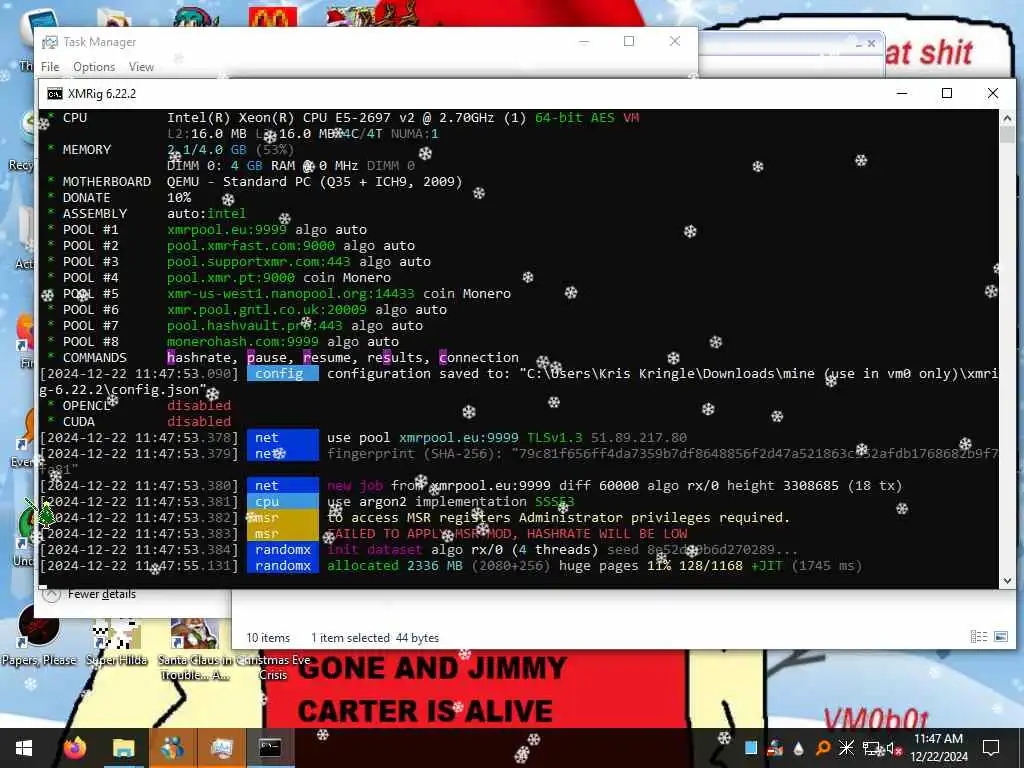This screenshot has width=1024, height=768.
Task: Open network status from system tray
Action: click(871, 748)
